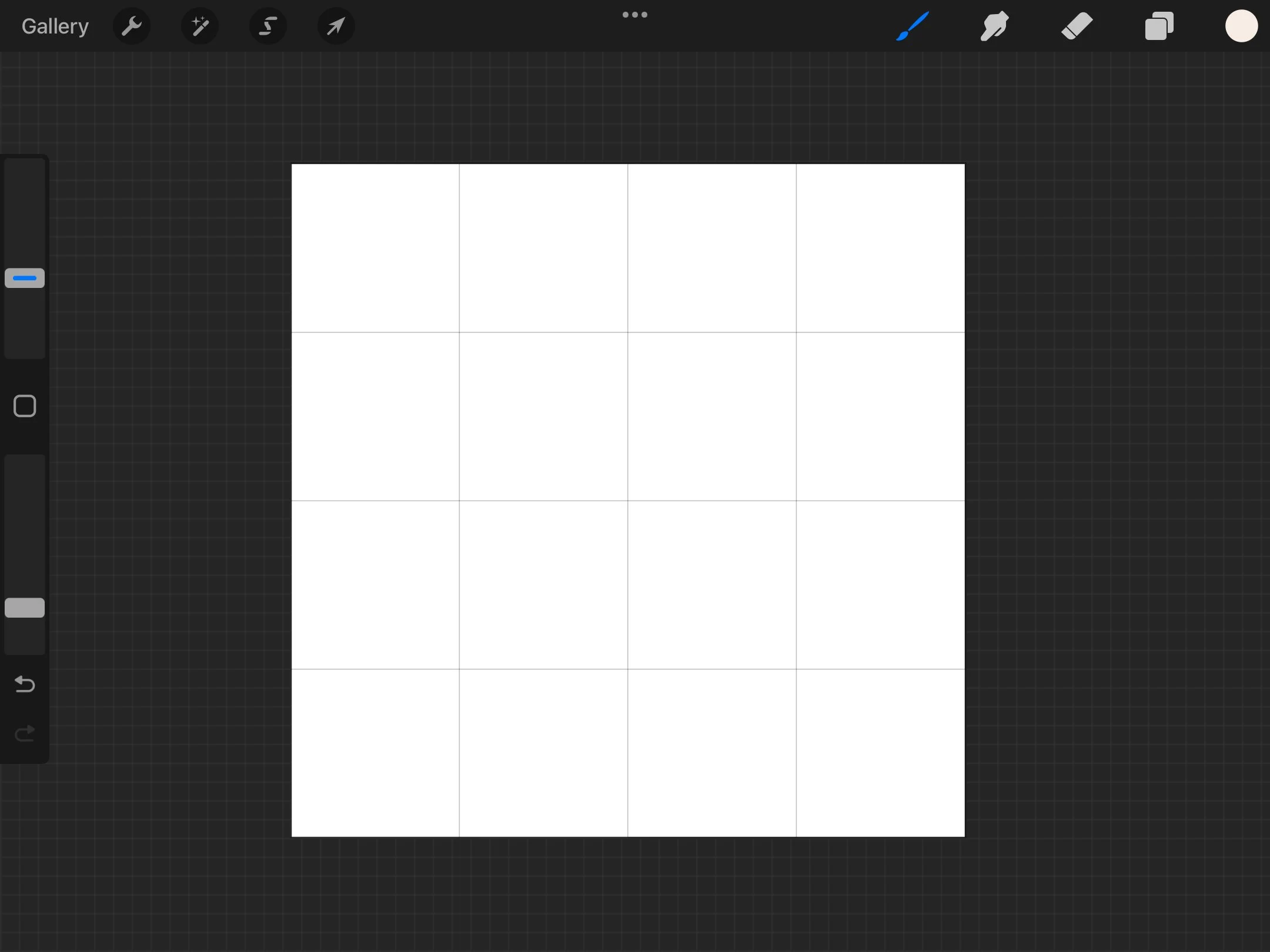Select the Paint brush tool
The width and height of the screenshot is (1270, 952).
point(911,25)
